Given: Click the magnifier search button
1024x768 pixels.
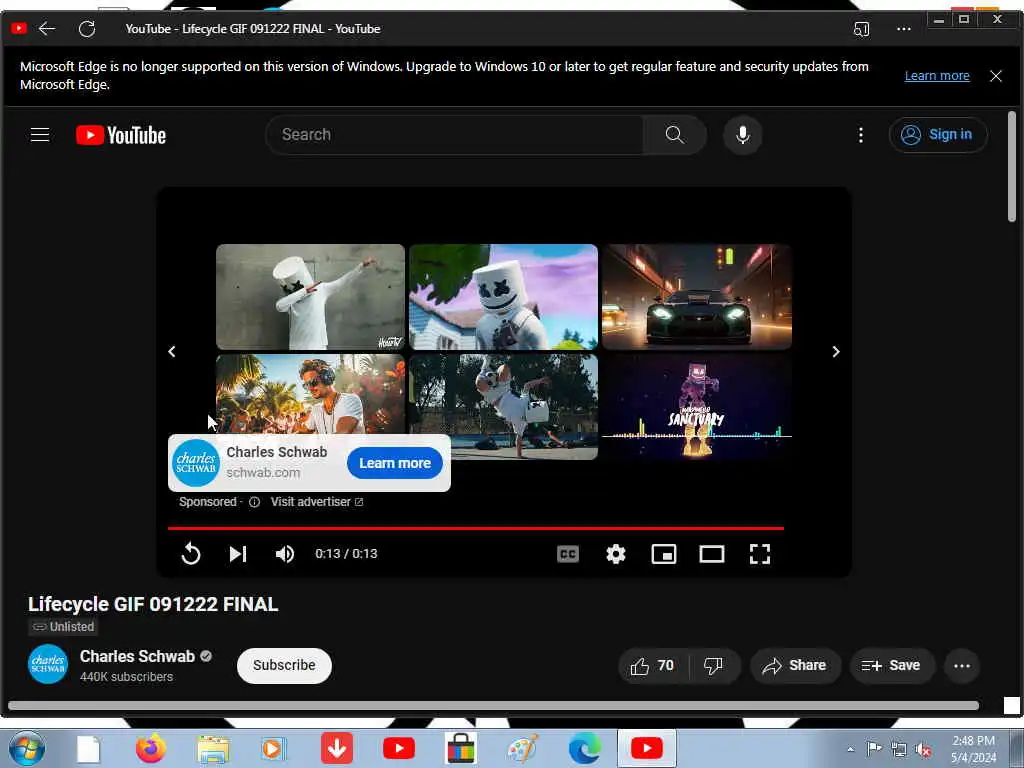Looking at the screenshot, I should (x=675, y=135).
